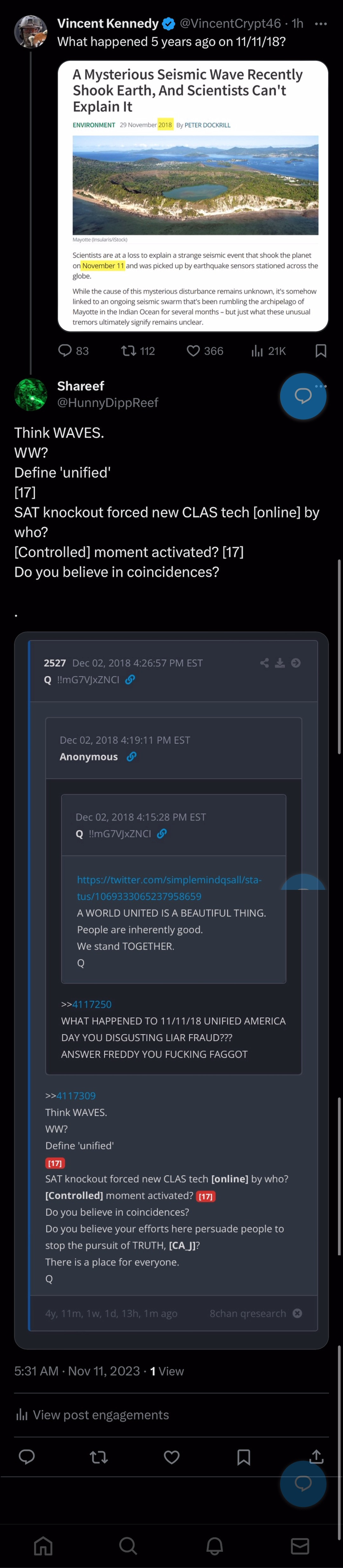Tap @HunnyDippReef handle
The image size is (343, 1568).
[x=108, y=402]
